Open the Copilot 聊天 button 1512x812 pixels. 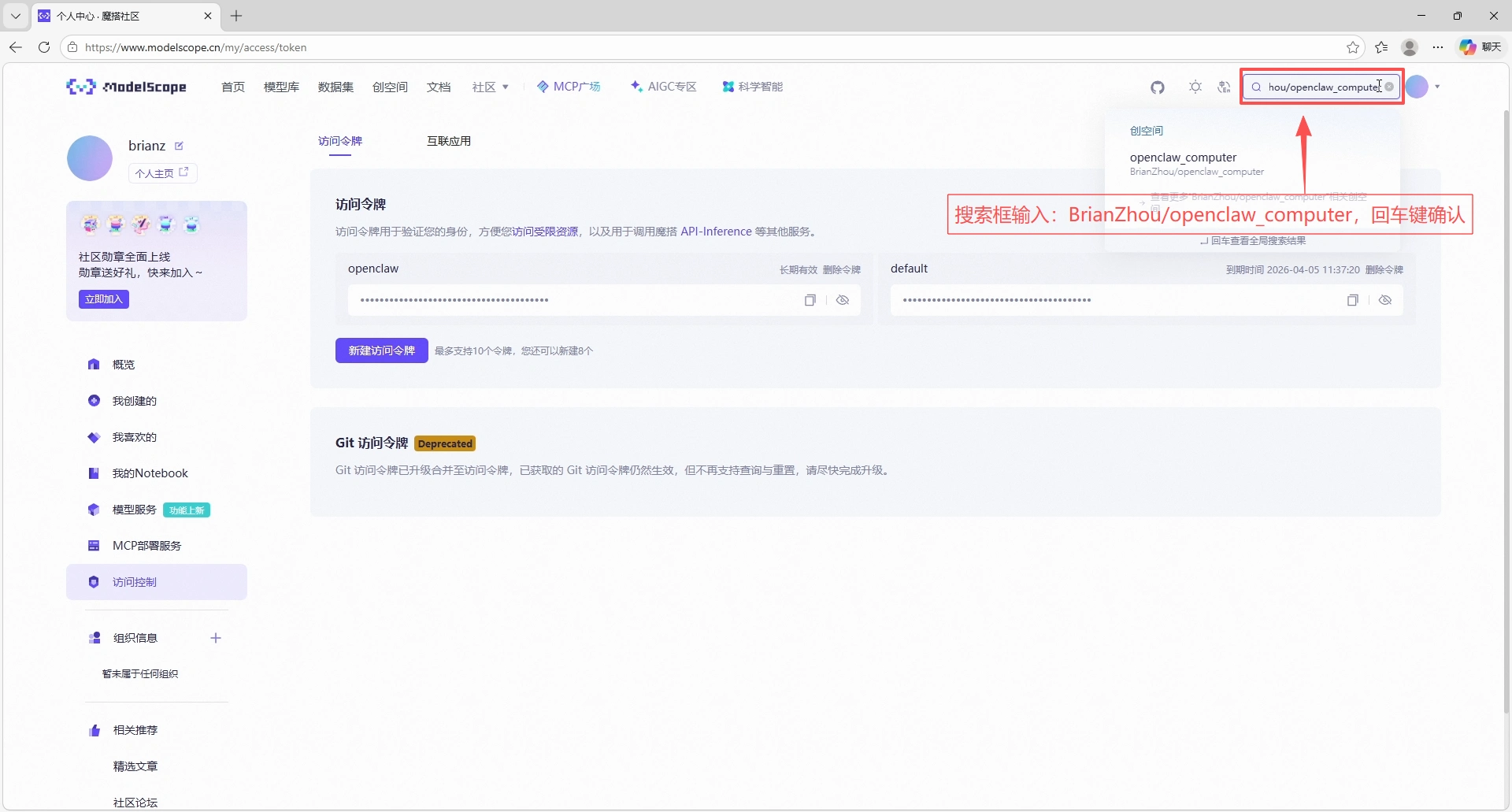[1480, 47]
